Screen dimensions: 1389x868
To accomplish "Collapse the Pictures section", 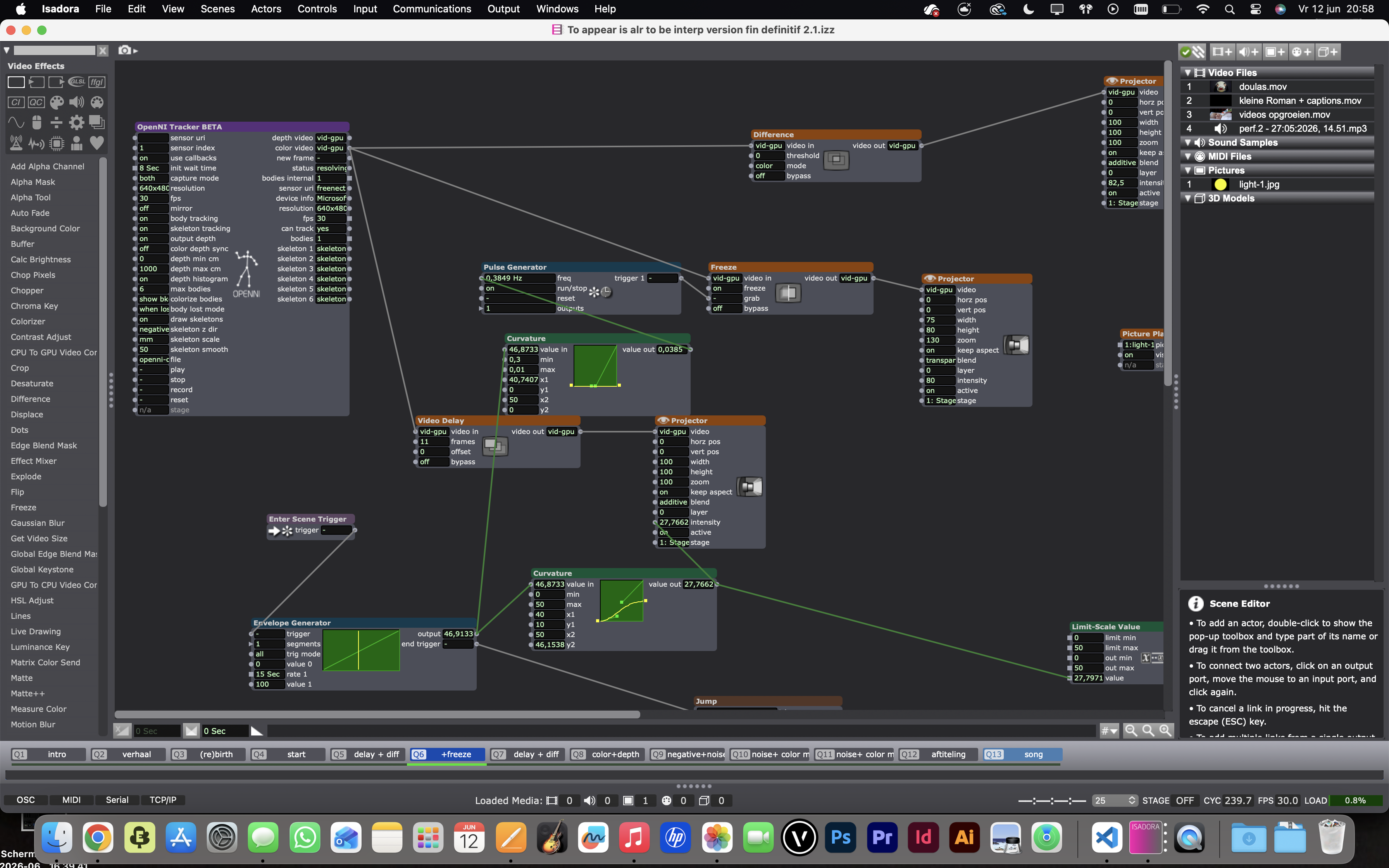I will pos(1188,170).
